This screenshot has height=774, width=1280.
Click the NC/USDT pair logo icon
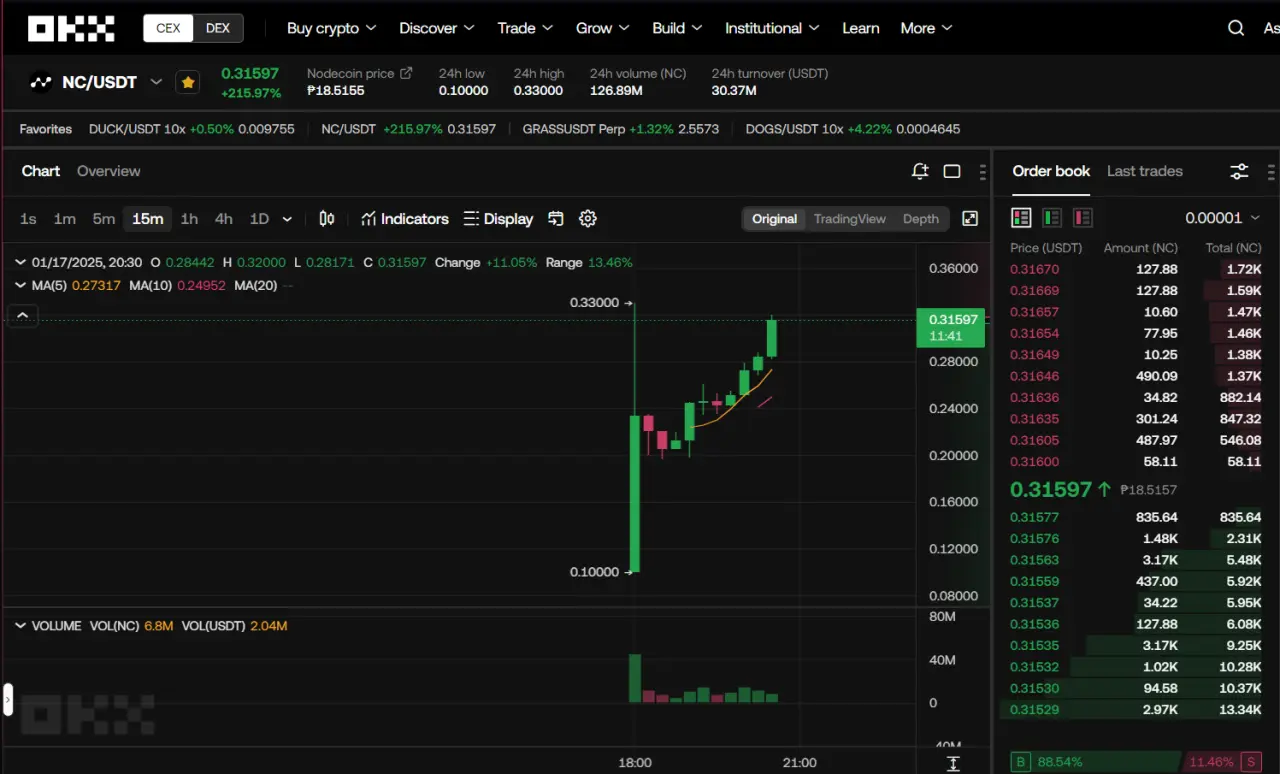click(x=40, y=82)
